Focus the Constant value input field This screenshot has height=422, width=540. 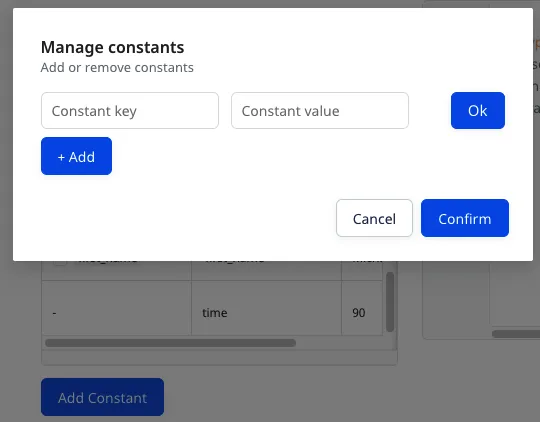[320, 111]
